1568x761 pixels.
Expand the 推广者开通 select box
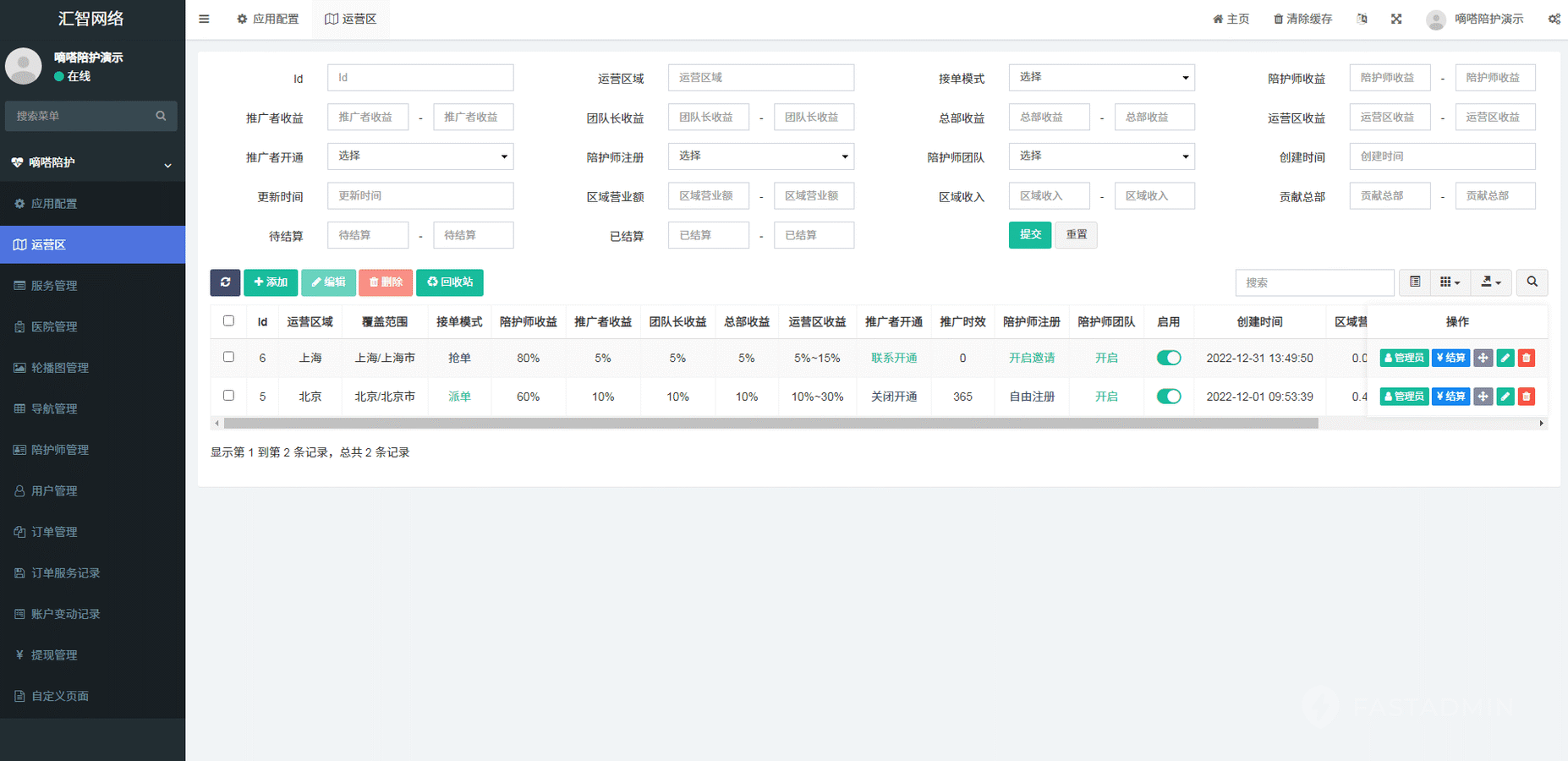pos(420,156)
